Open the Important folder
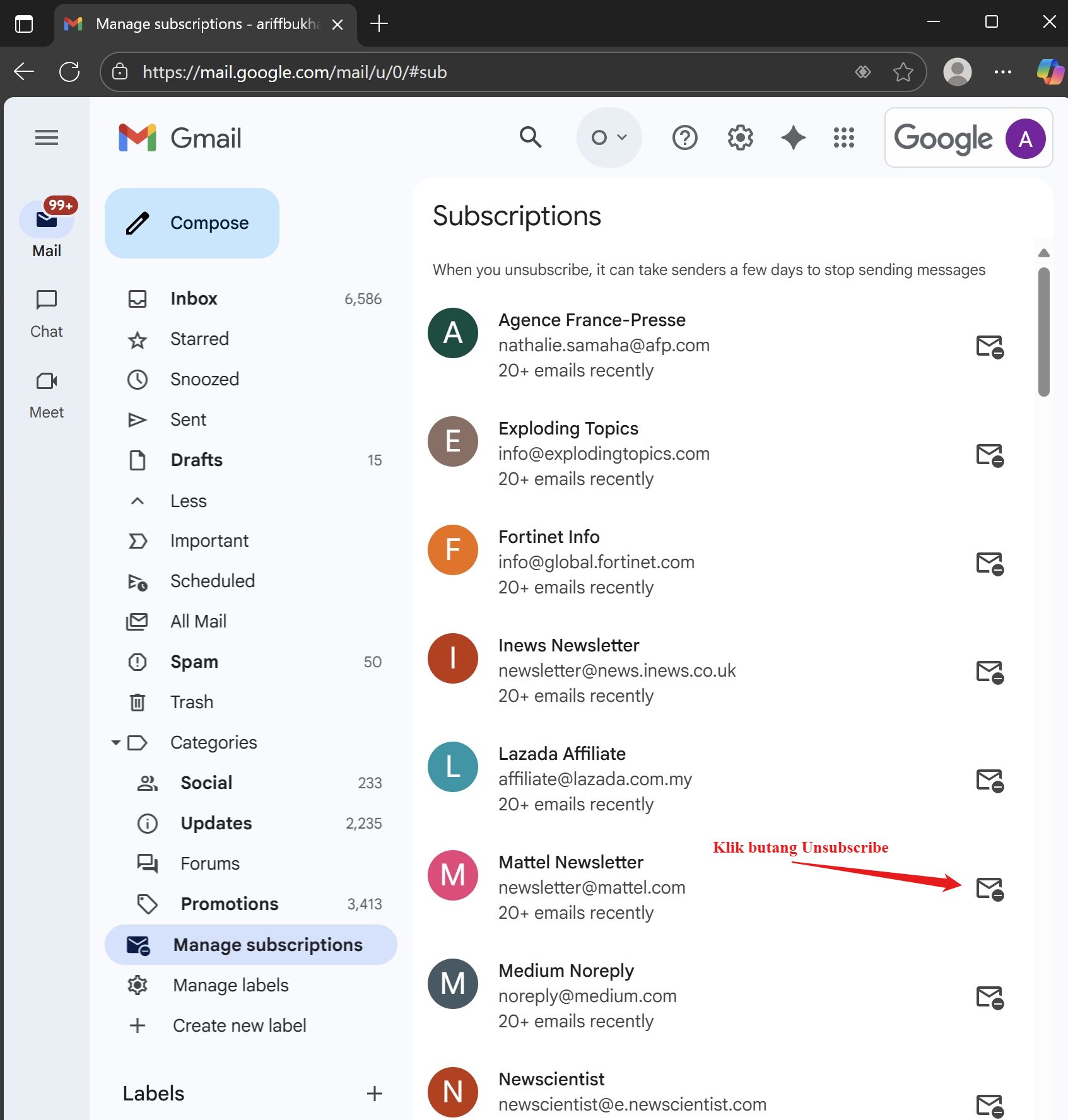Viewport: 1068px width, 1120px height. coord(251,540)
